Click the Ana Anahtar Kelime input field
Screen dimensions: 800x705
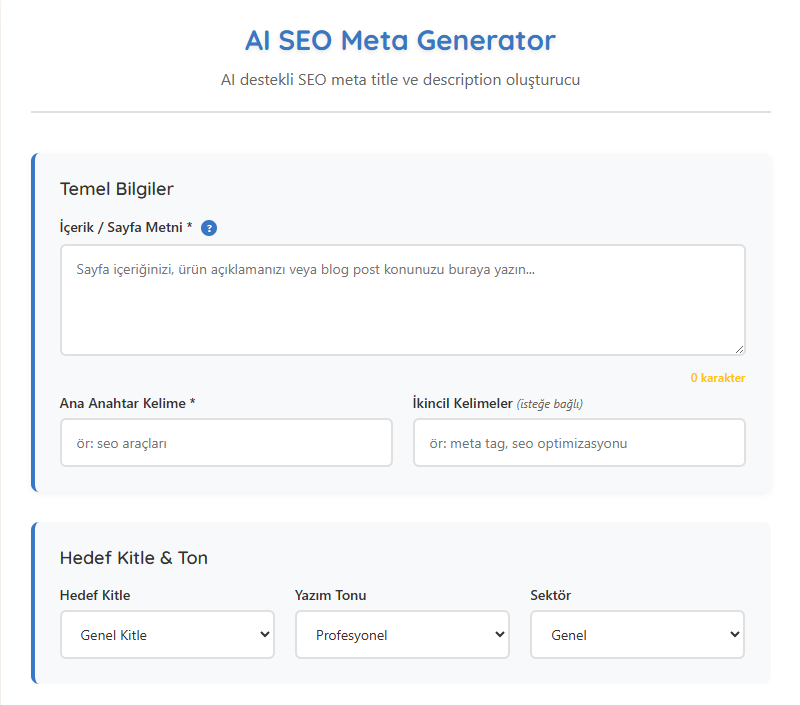[226, 442]
